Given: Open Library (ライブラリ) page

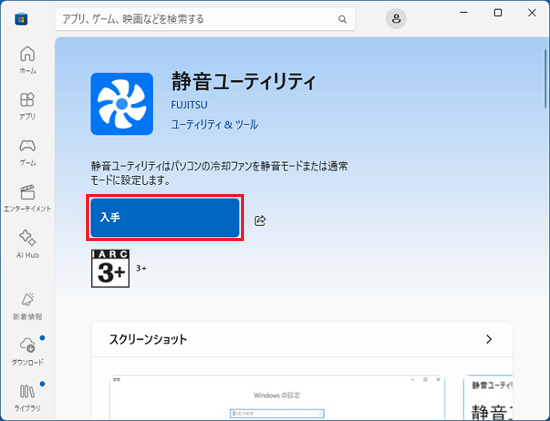Looking at the screenshot, I should pyautogui.click(x=27, y=397).
